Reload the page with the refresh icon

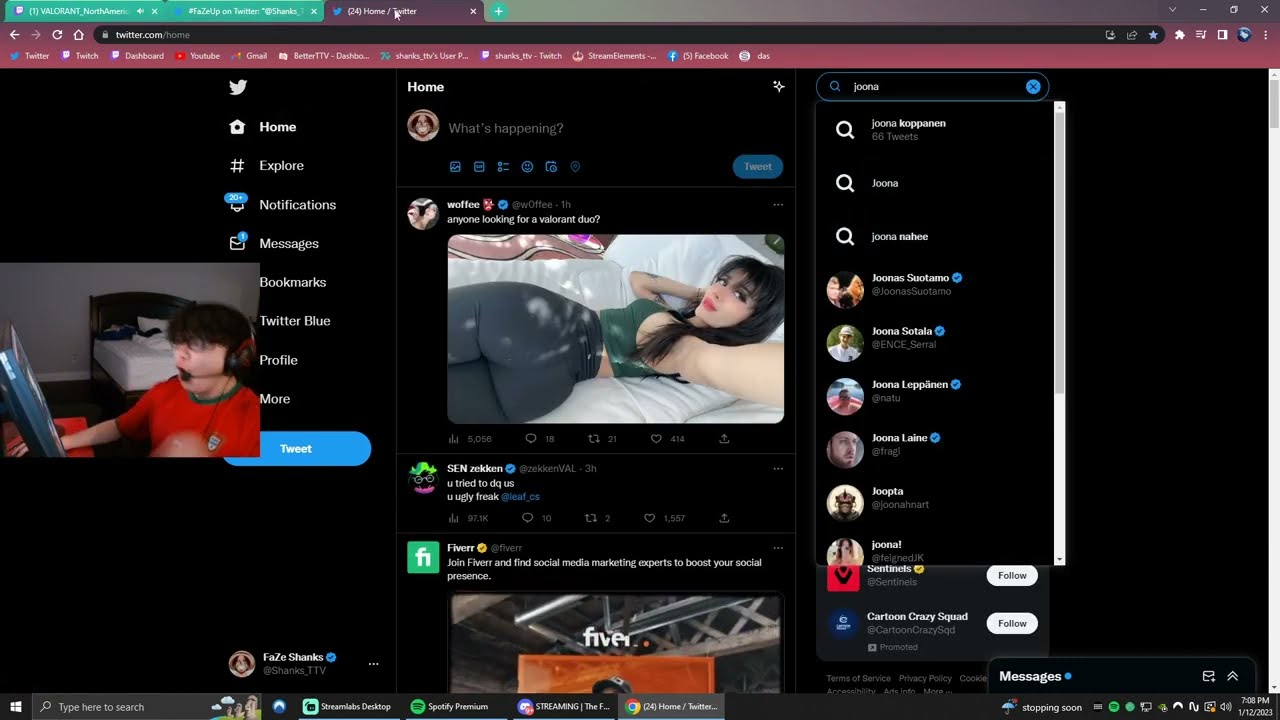(x=57, y=35)
